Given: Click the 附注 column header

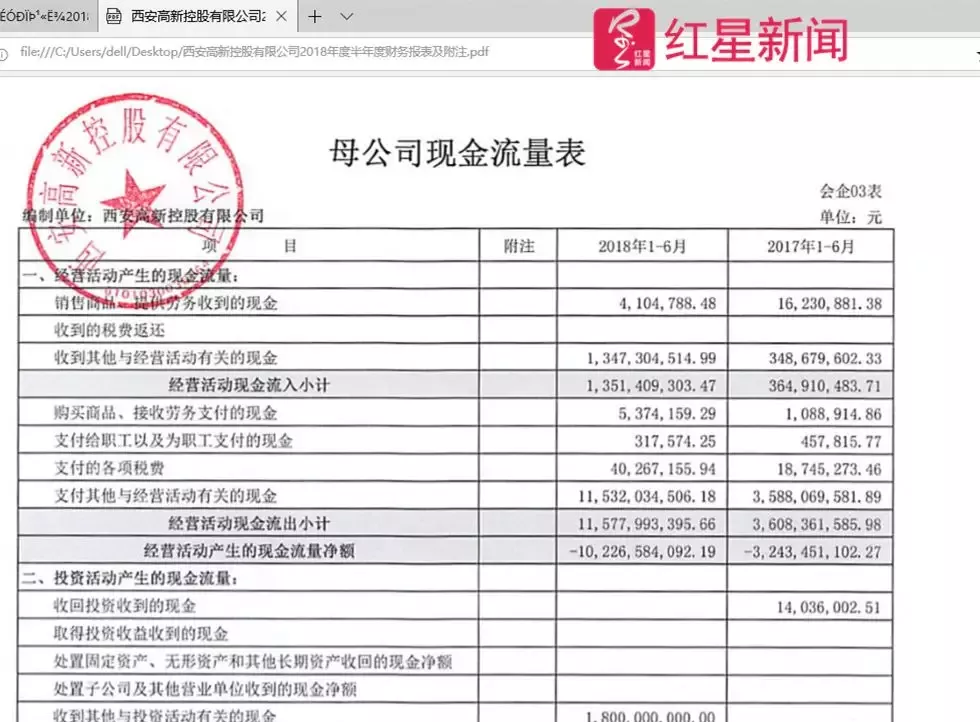Looking at the screenshot, I should [x=520, y=246].
